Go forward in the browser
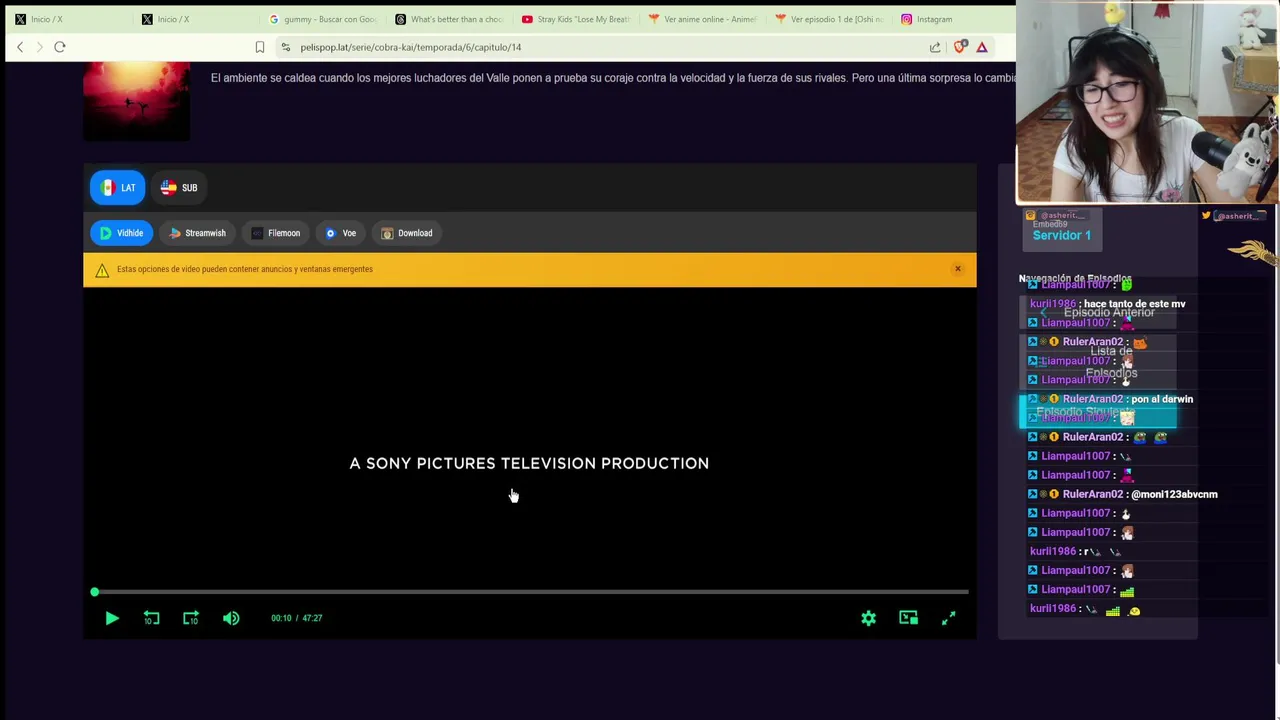The width and height of the screenshot is (1280, 720). [x=39, y=47]
